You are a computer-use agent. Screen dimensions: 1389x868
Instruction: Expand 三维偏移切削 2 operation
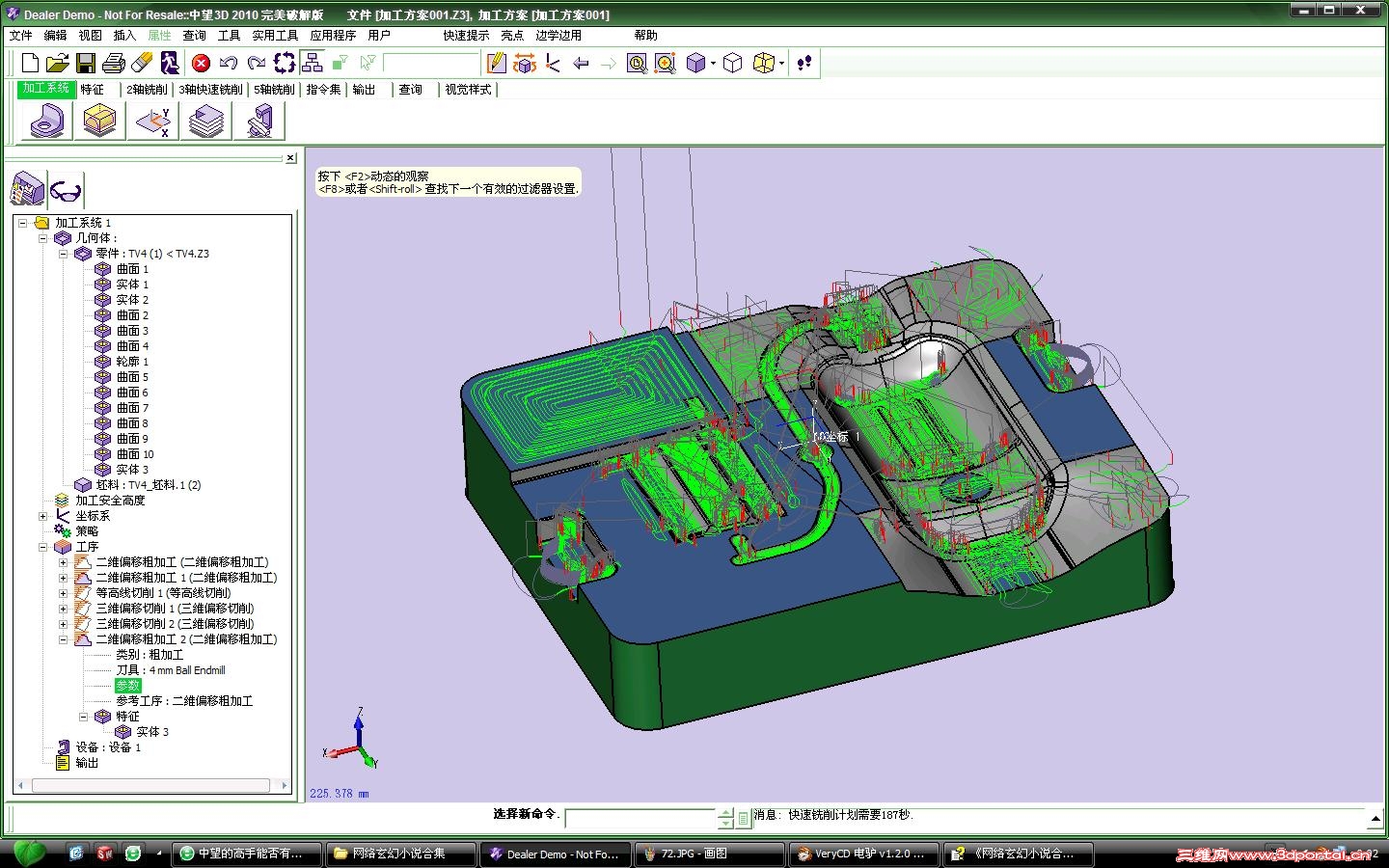63,624
